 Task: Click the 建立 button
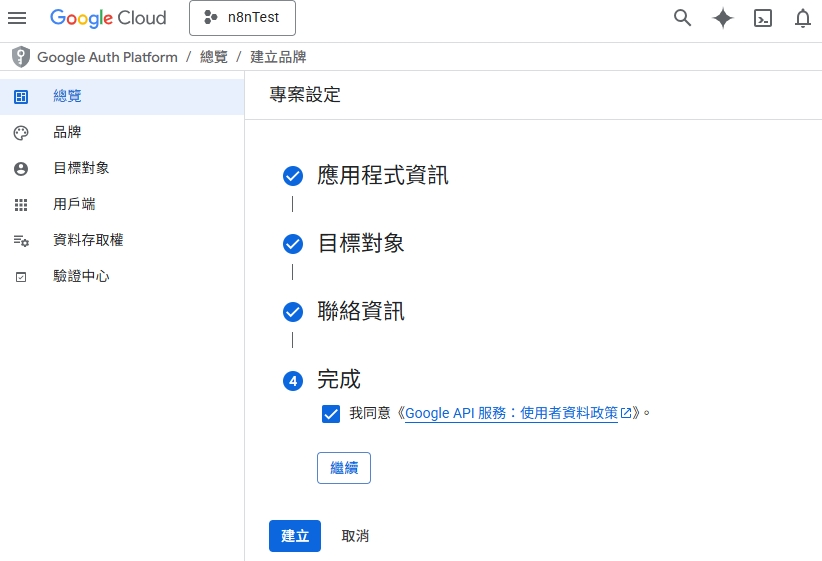(295, 536)
